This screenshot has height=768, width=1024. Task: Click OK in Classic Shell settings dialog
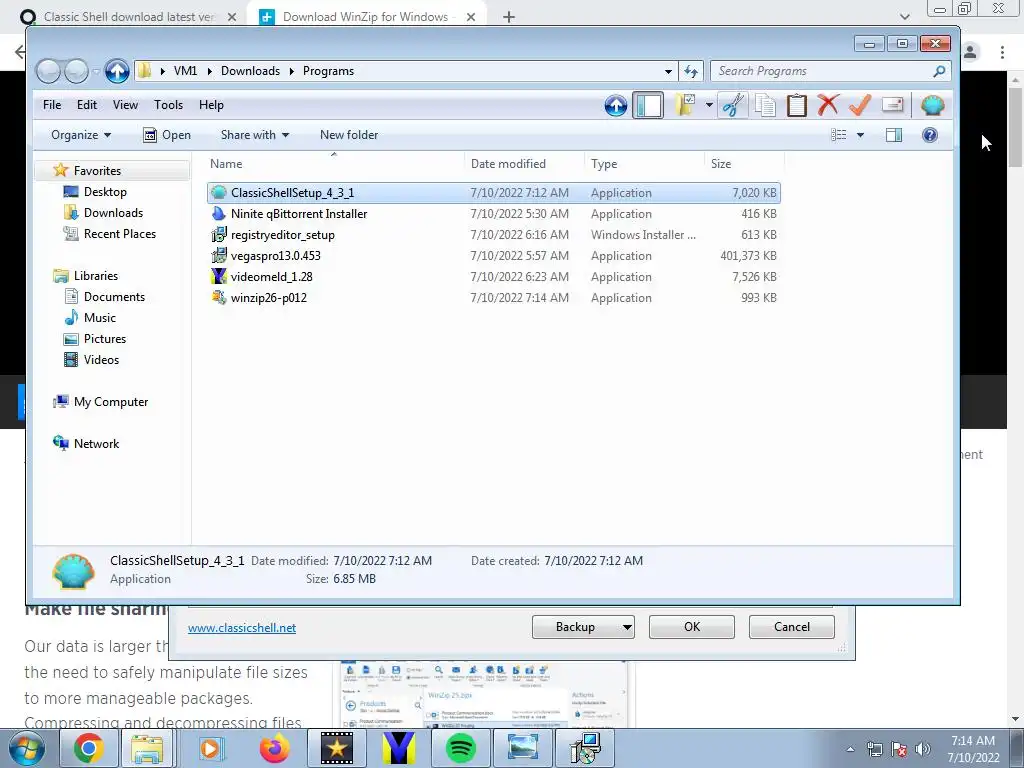(692, 627)
